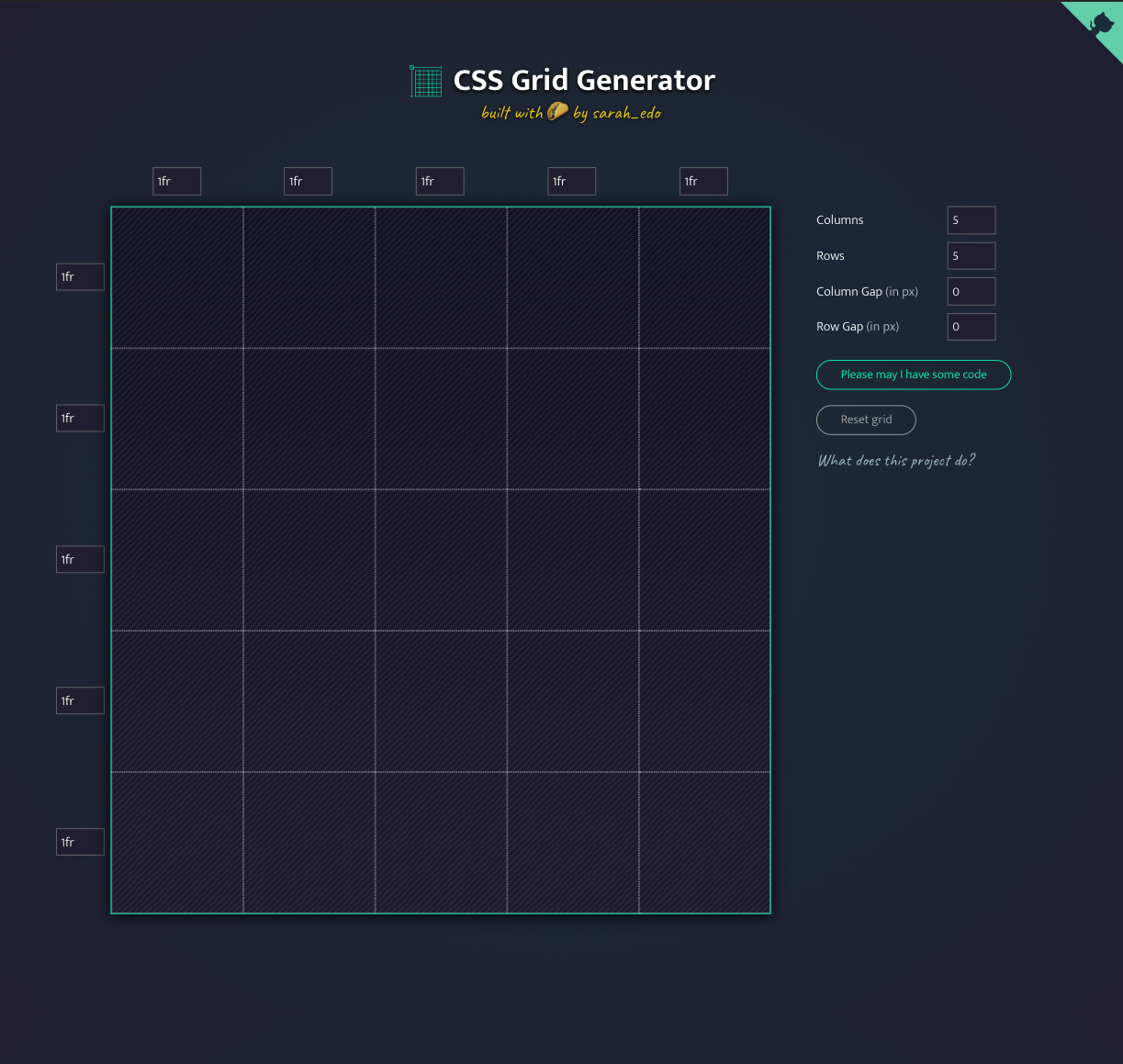The width and height of the screenshot is (1123, 1064).
Task: Focus the Column Gap input field
Action: tap(971, 292)
